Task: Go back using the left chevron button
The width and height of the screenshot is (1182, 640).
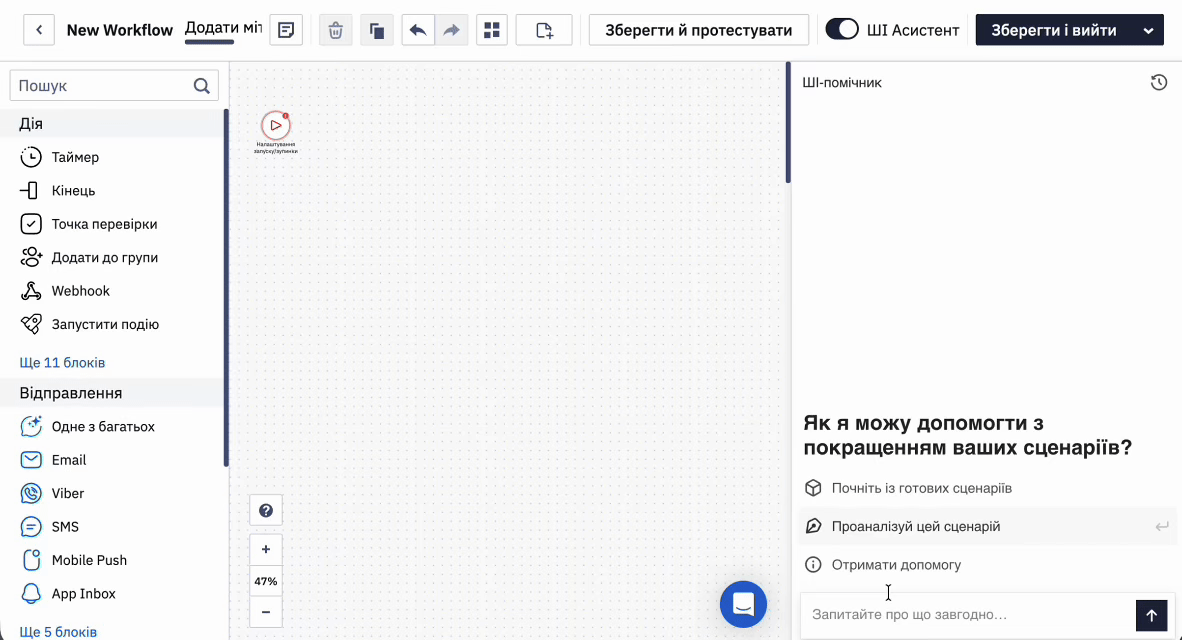Action: pos(38,30)
